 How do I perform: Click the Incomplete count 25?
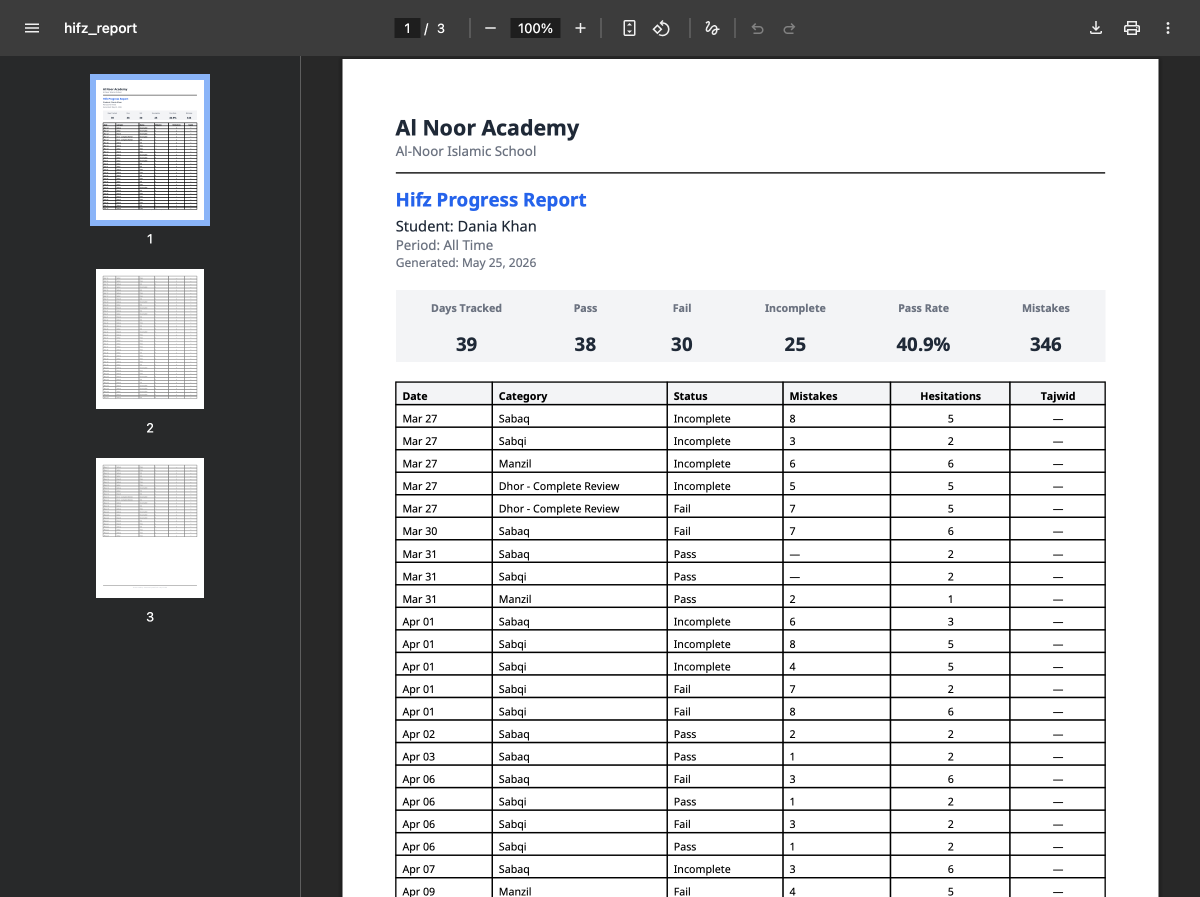[795, 344]
